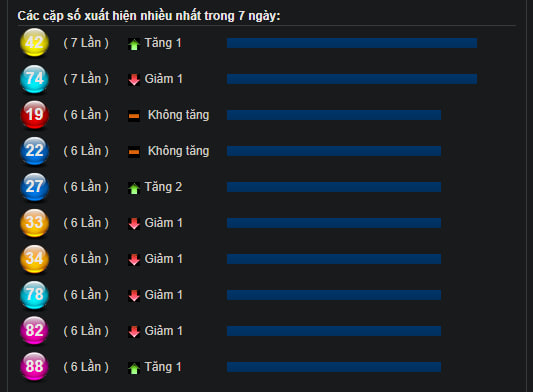The image size is (533, 392).
Task: Select the orange number 33 ball
Action: click(34, 223)
